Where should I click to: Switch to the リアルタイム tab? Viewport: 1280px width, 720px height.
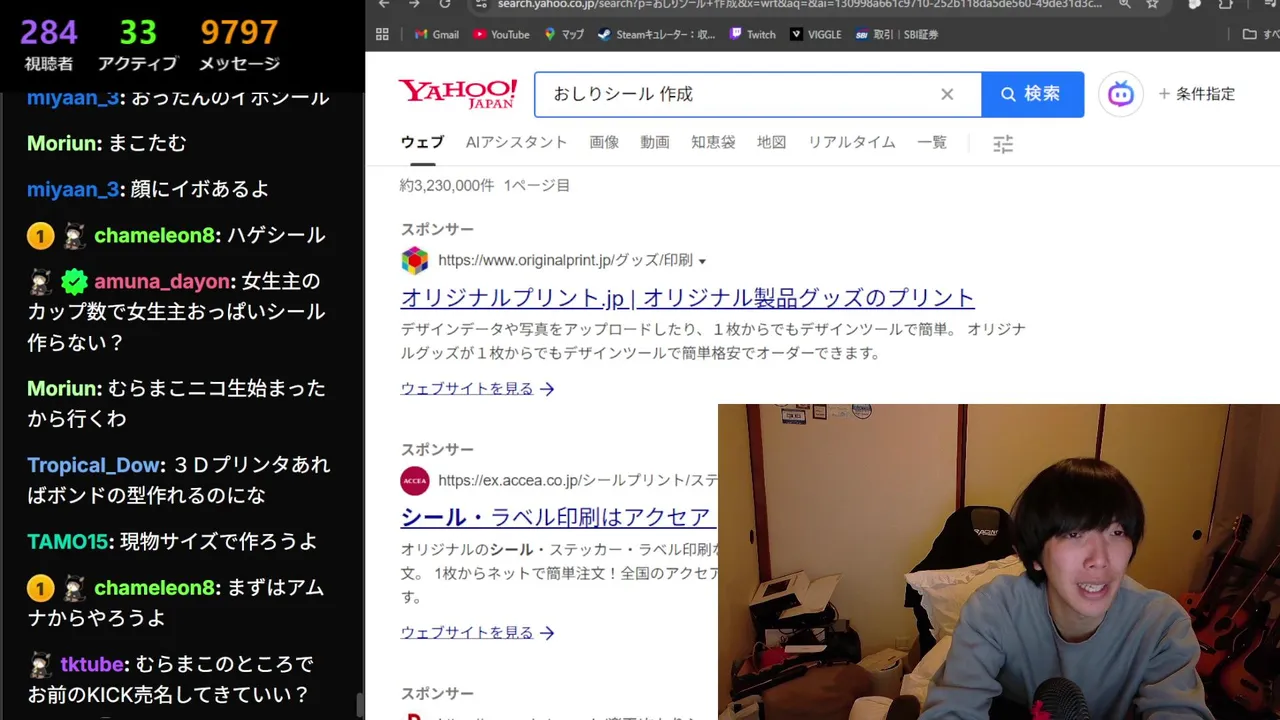pyautogui.click(x=851, y=142)
